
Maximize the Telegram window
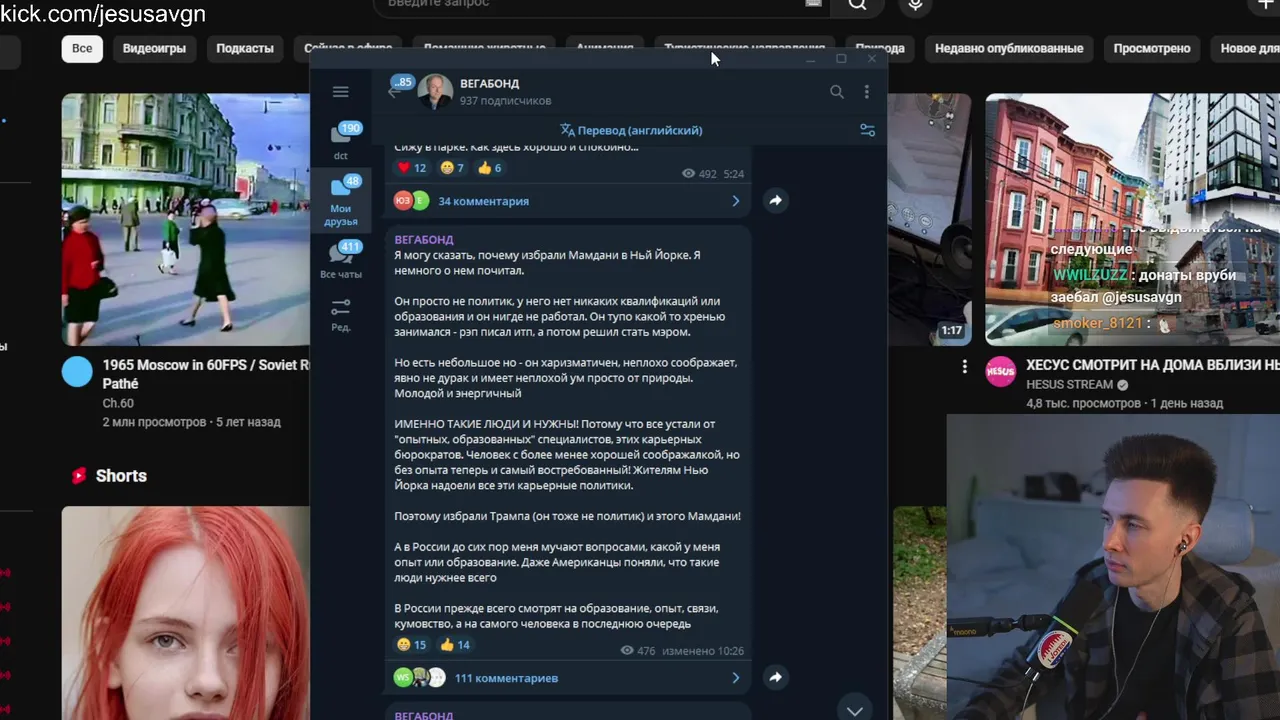[841, 59]
